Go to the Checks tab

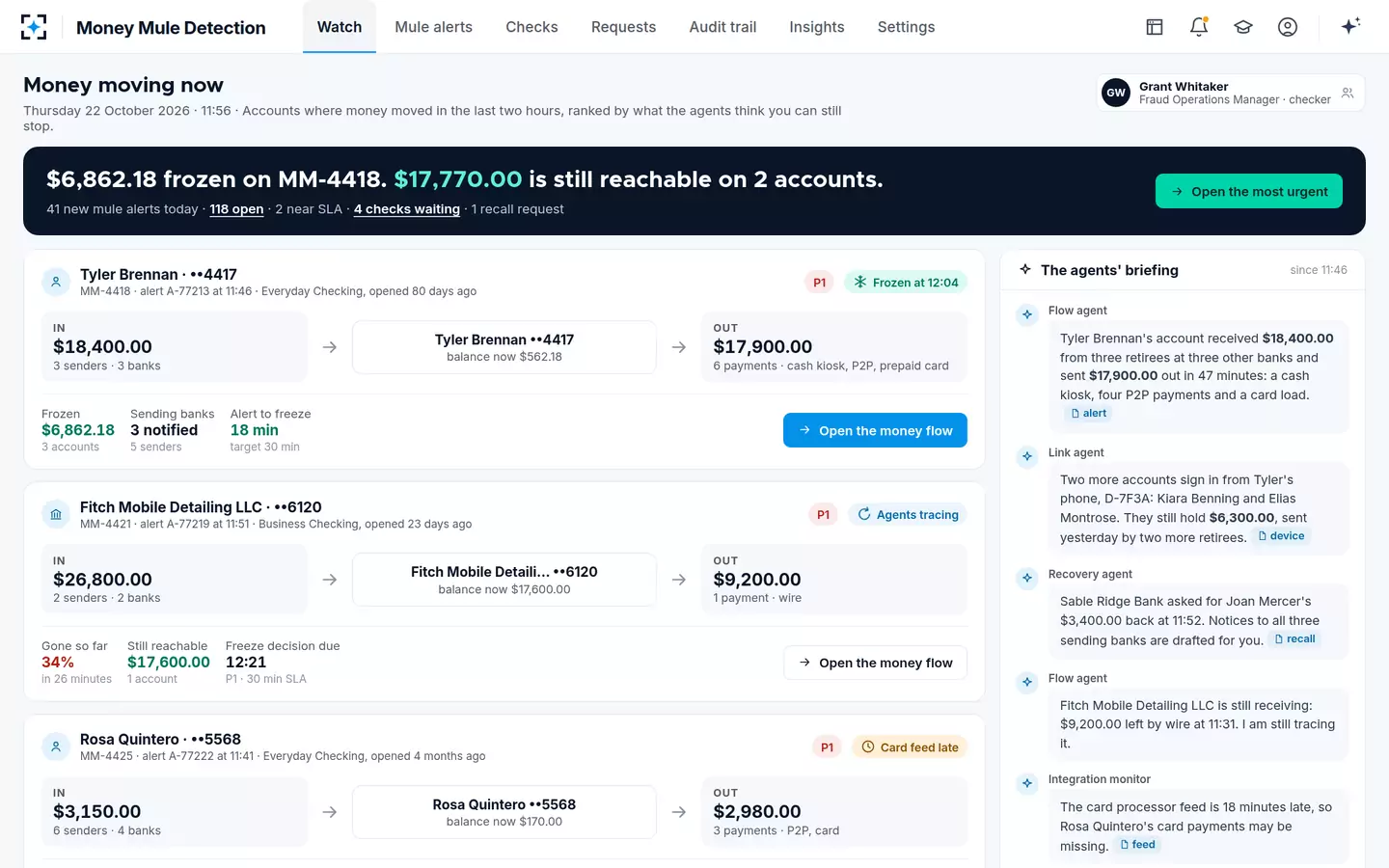coord(531,27)
